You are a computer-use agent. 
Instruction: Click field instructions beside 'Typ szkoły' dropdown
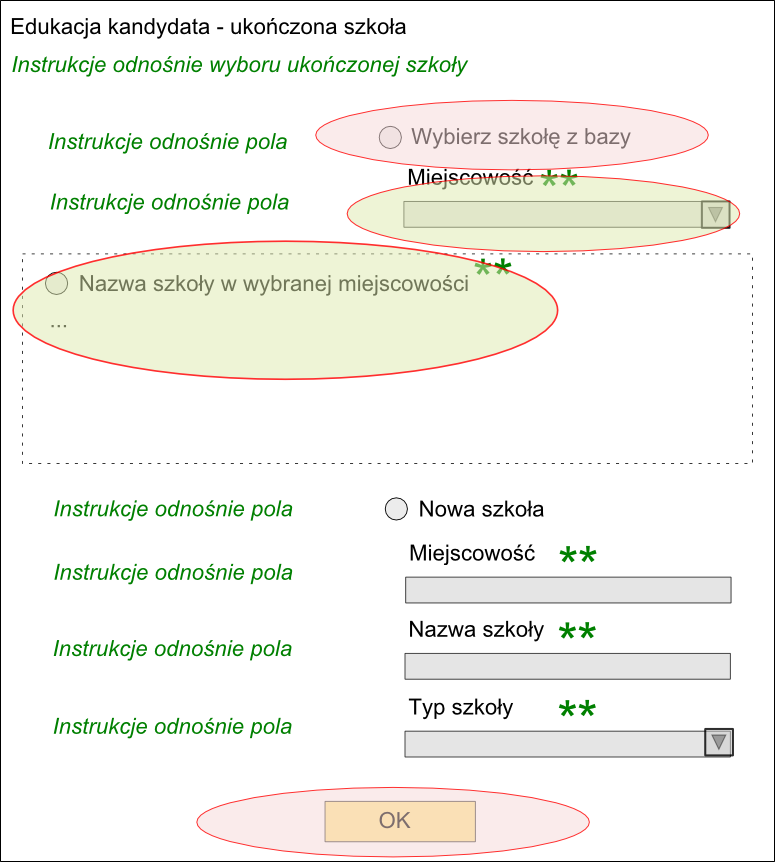pos(173,726)
